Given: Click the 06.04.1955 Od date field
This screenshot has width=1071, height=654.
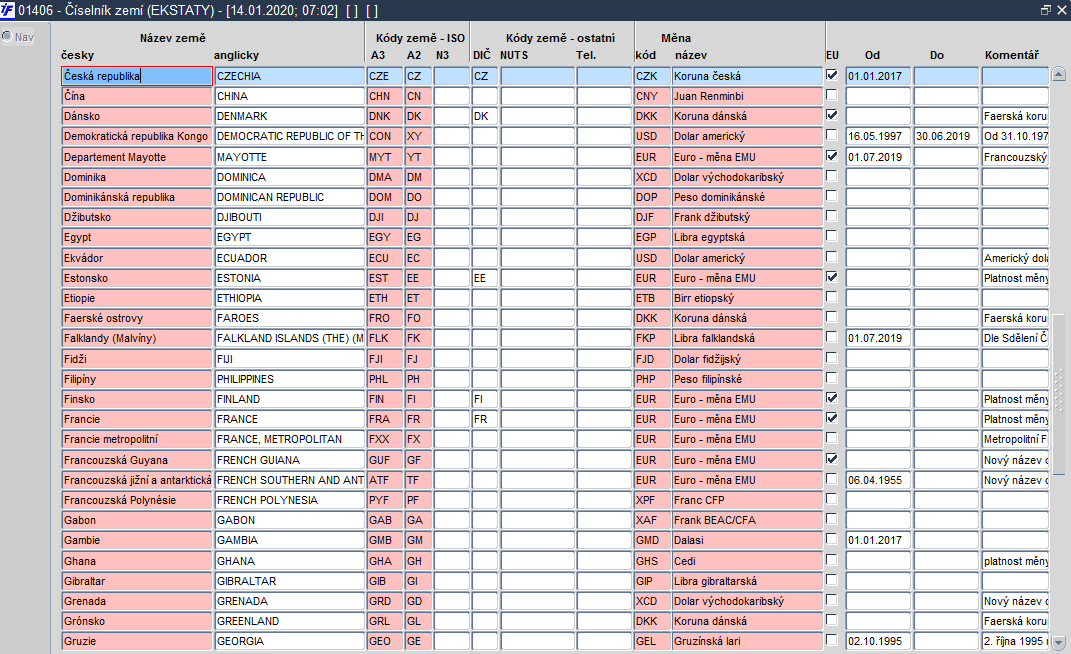Looking at the screenshot, I should pos(878,480).
